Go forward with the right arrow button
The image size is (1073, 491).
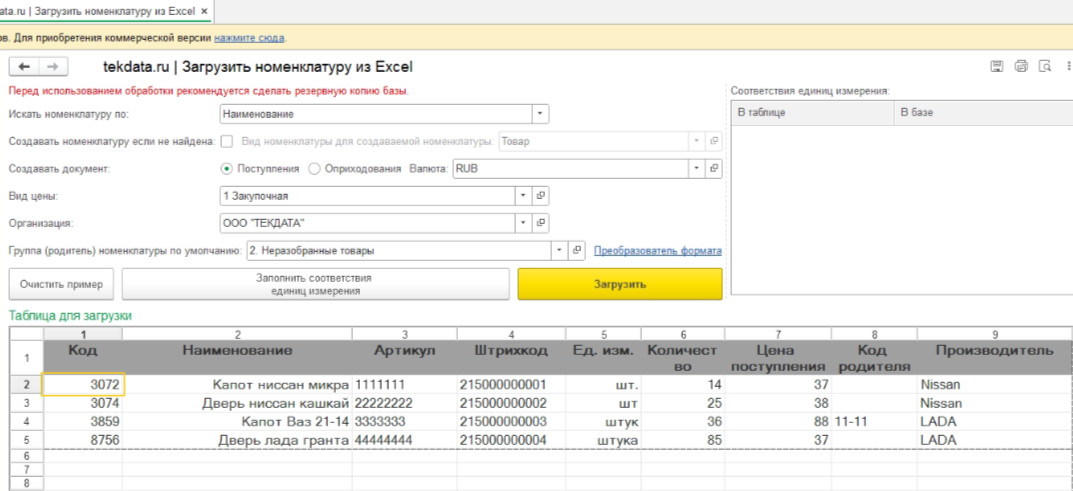pos(53,67)
